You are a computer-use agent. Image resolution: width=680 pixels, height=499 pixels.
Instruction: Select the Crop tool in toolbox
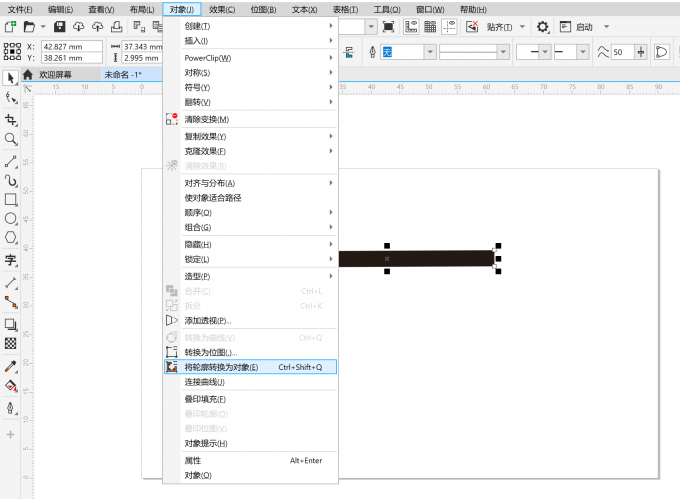(11, 119)
